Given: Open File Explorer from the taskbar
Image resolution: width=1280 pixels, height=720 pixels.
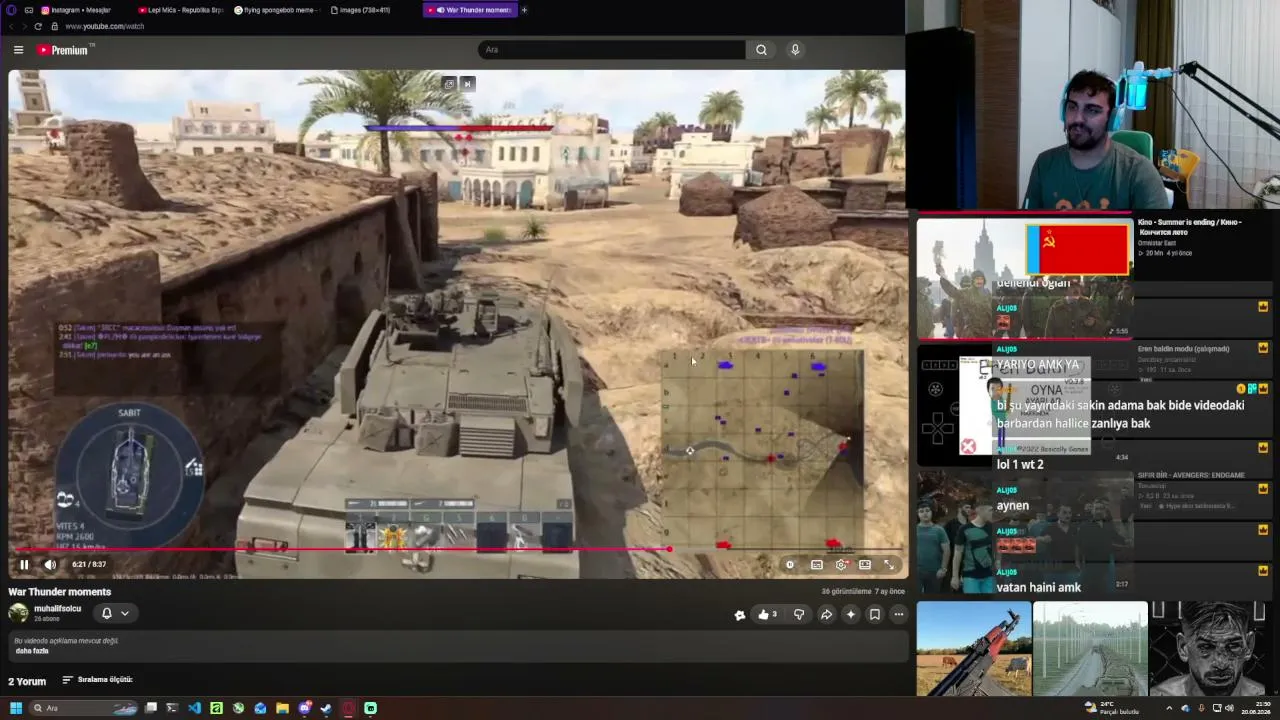Looking at the screenshot, I should [x=282, y=708].
